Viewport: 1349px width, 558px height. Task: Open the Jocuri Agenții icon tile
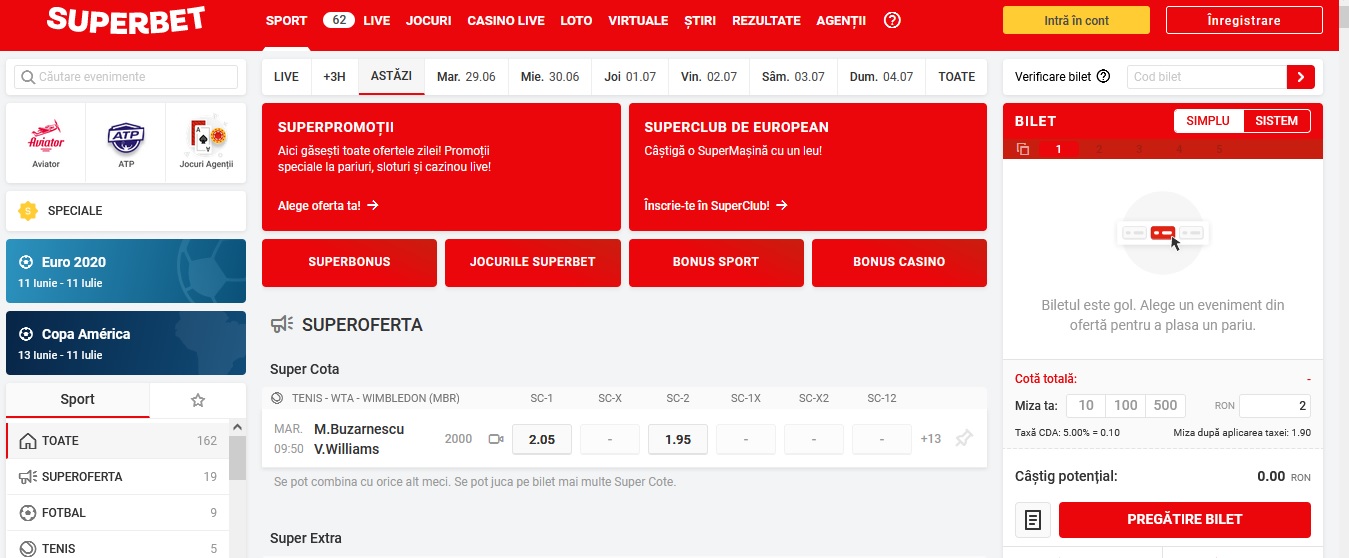click(206, 142)
